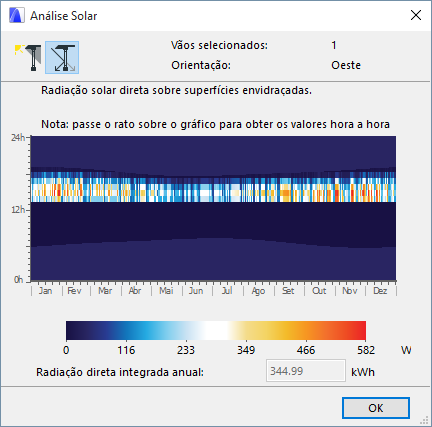Click the 'Jul' month label

pyautogui.click(x=227, y=291)
